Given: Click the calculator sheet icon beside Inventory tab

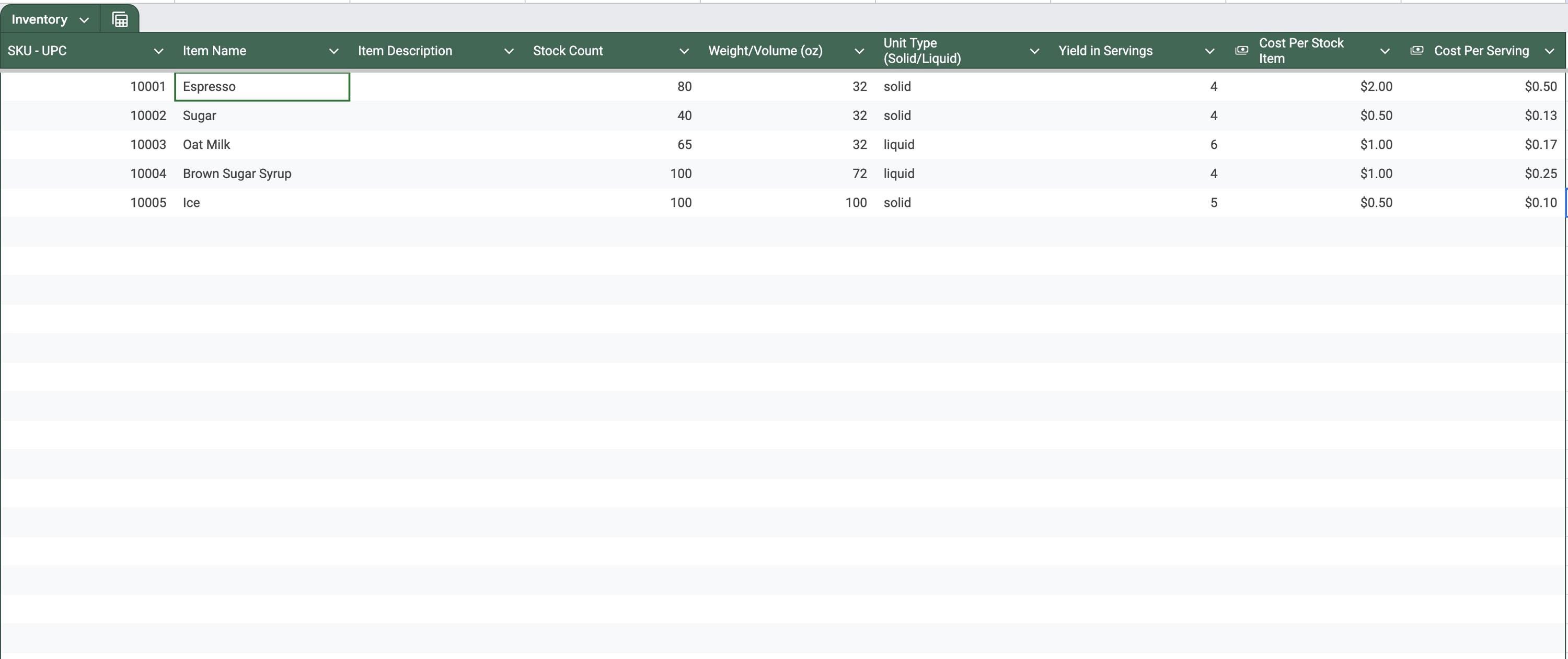Looking at the screenshot, I should (119, 19).
